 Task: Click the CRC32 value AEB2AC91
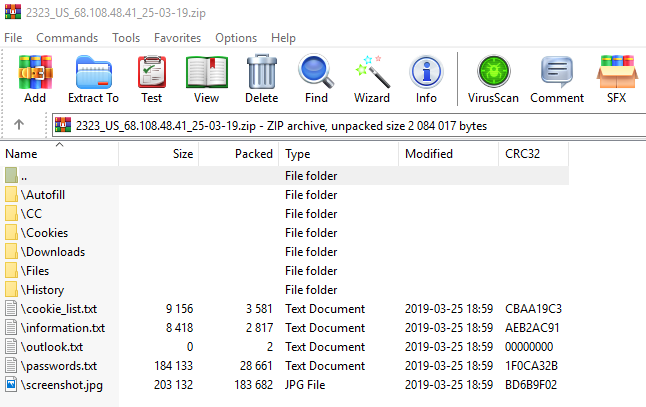532,327
